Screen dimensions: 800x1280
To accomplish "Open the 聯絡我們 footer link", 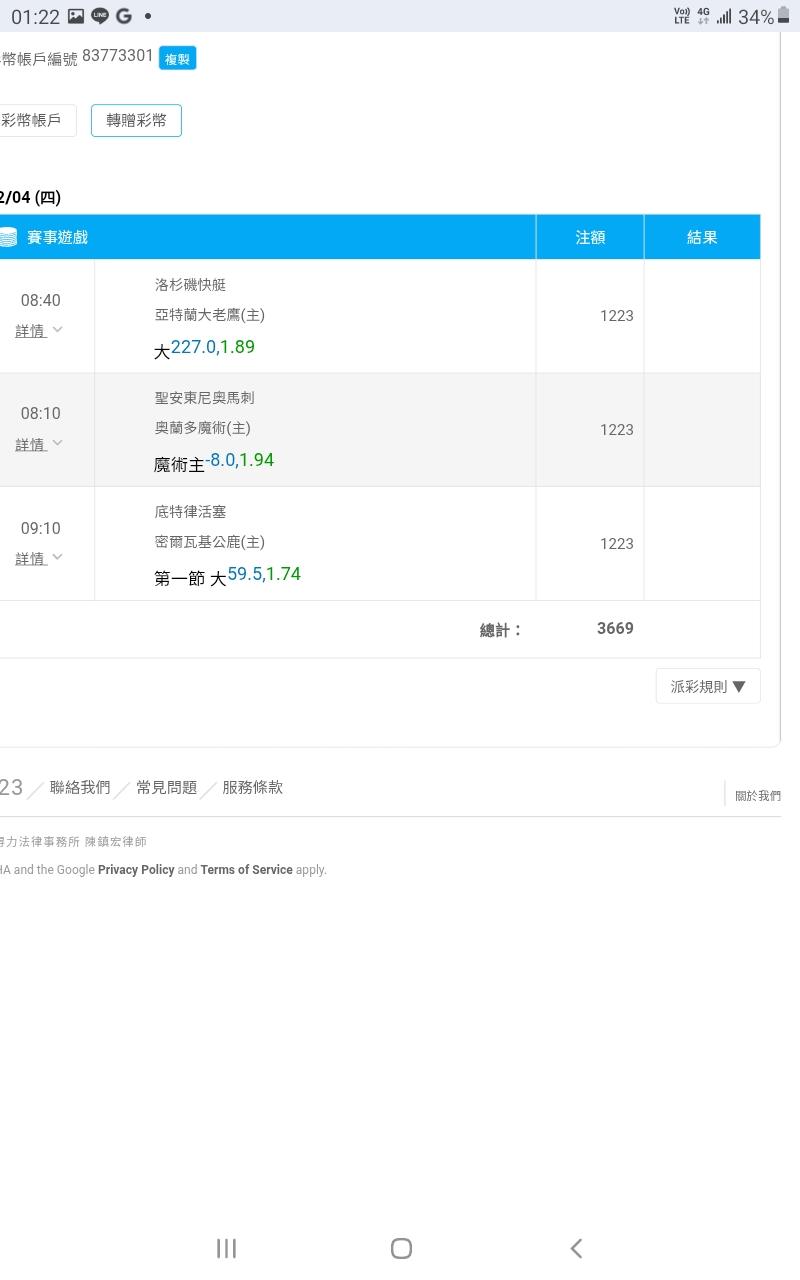I will (x=80, y=787).
